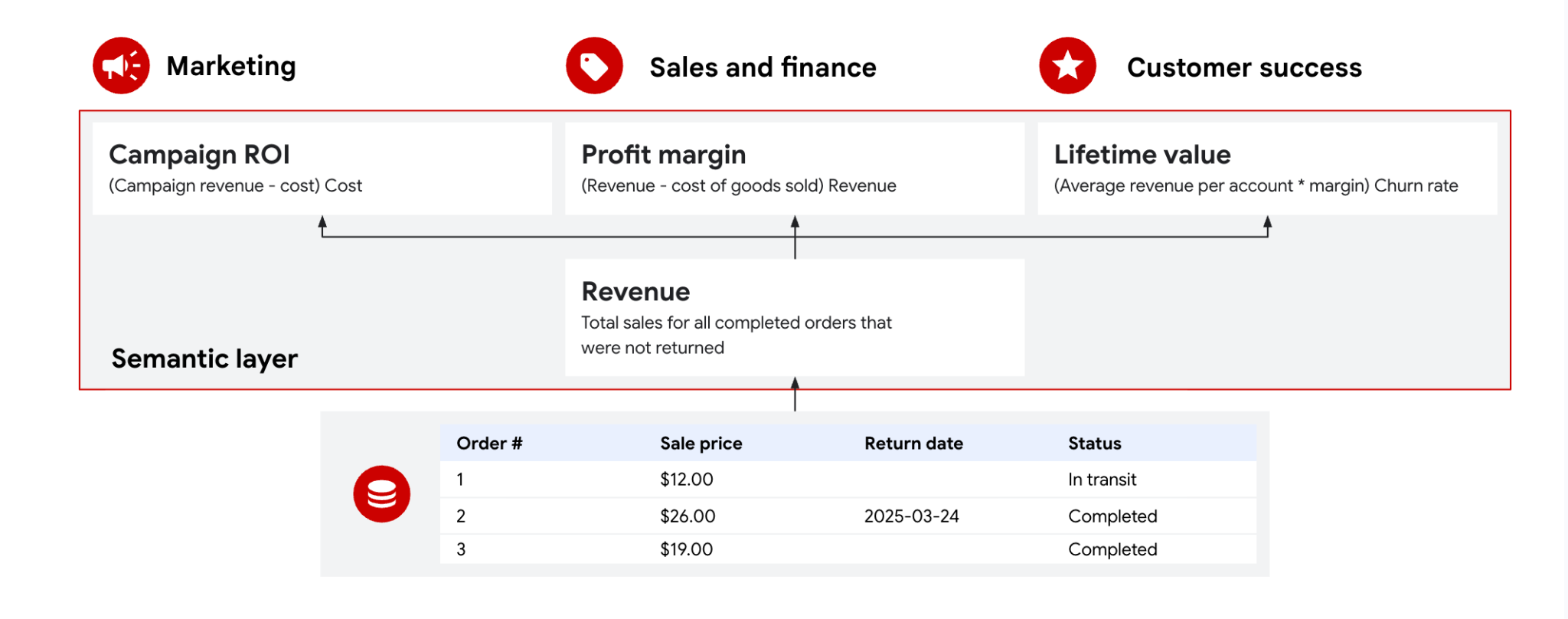Click the Revenue definition box
1568x619 pixels.
tap(795, 317)
